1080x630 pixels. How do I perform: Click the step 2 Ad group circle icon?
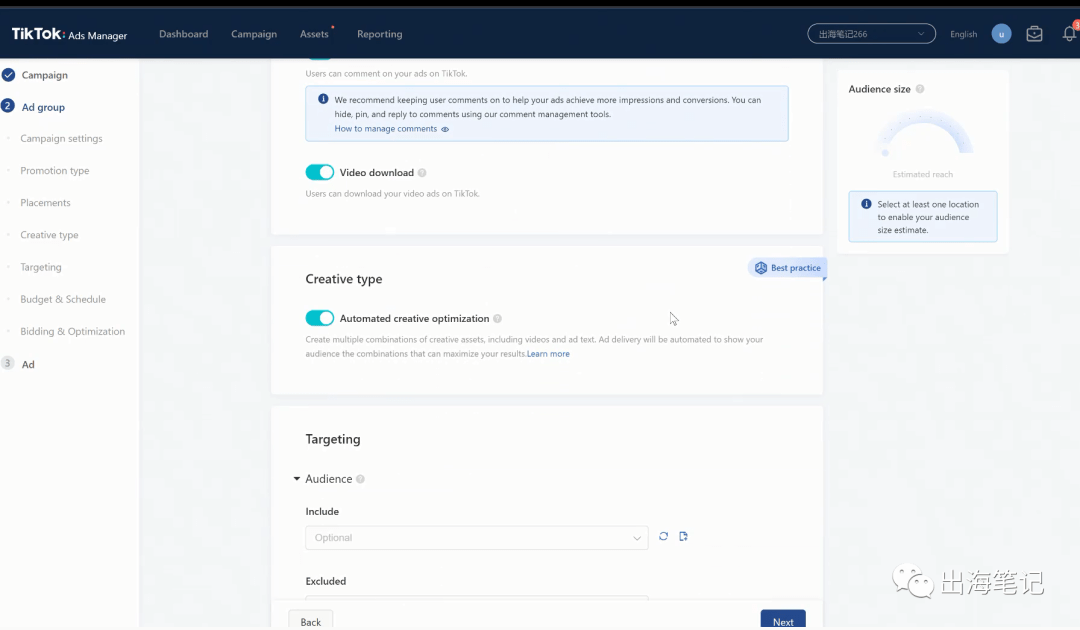tap(8, 106)
